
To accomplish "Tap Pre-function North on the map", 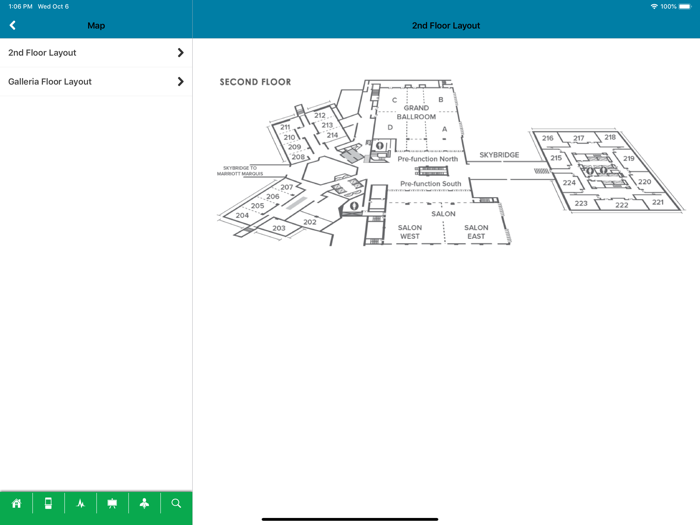I will click(428, 159).
